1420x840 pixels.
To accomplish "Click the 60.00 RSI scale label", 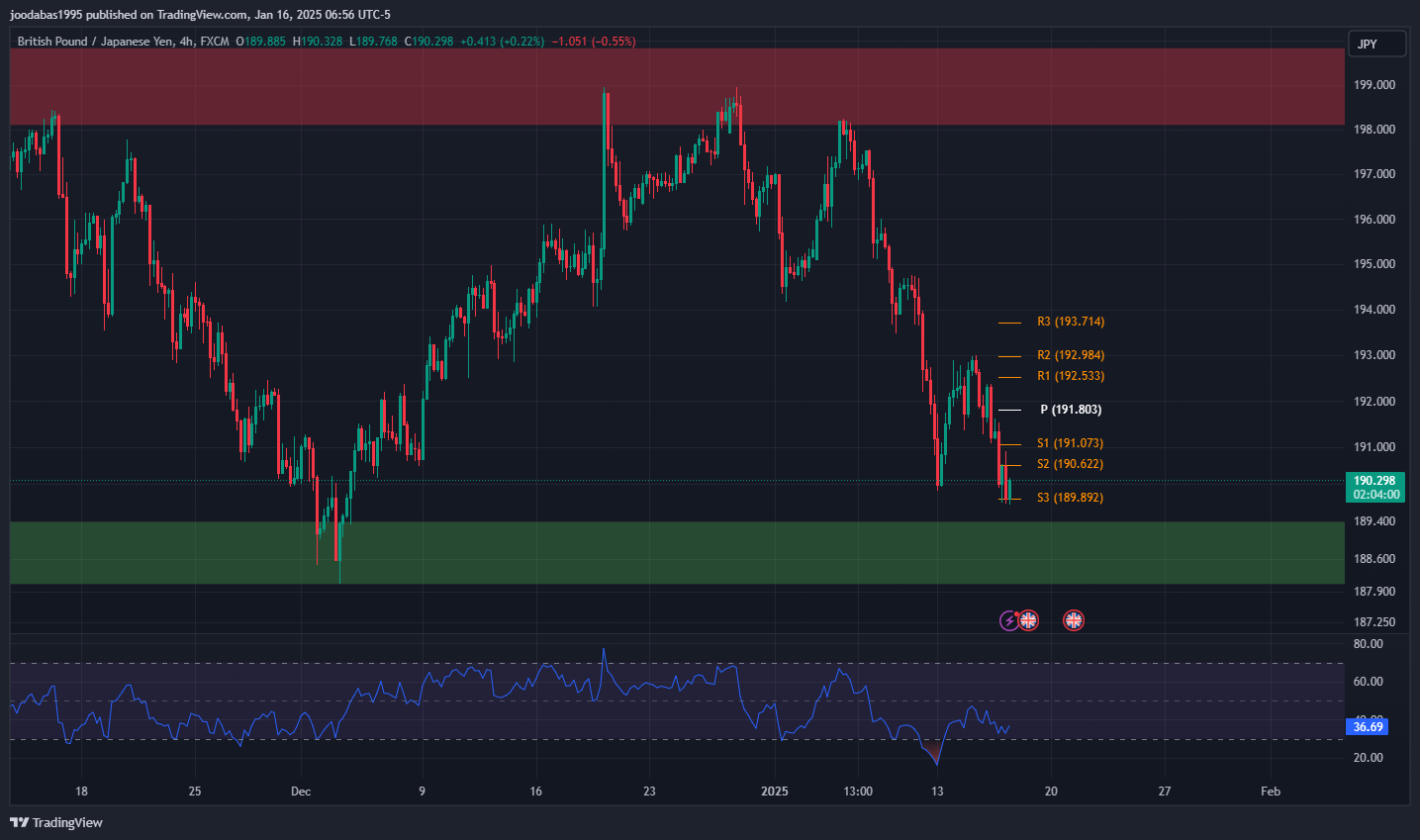I will click(1368, 682).
